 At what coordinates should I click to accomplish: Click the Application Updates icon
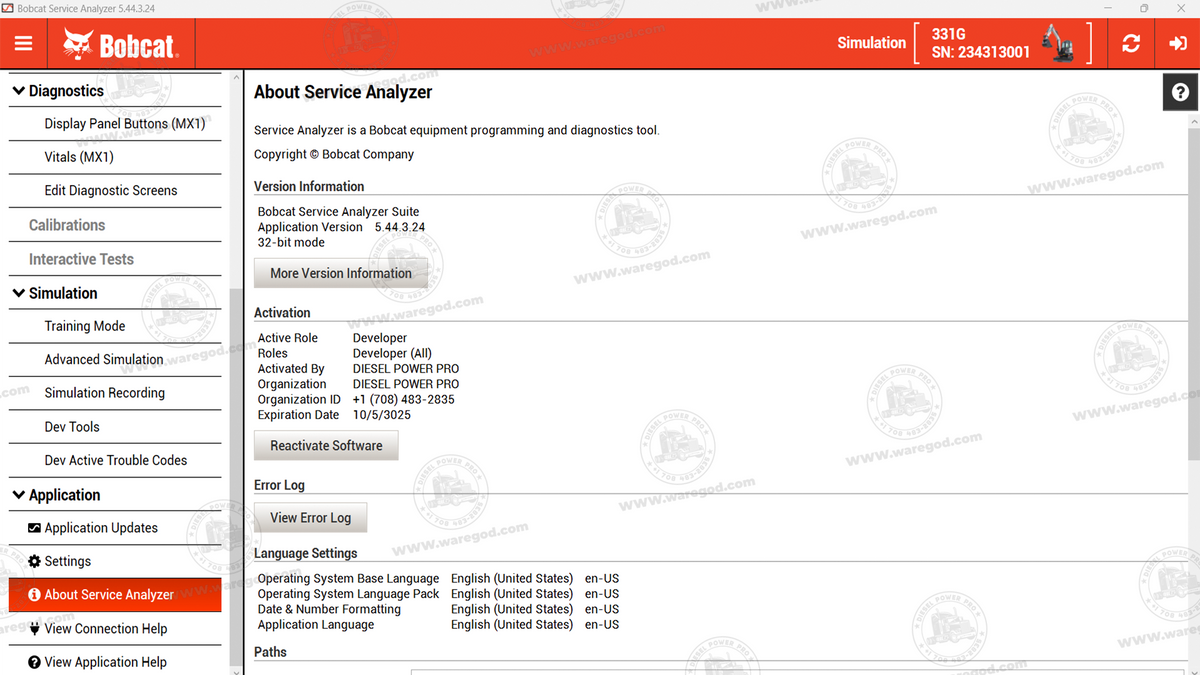coord(35,528)
